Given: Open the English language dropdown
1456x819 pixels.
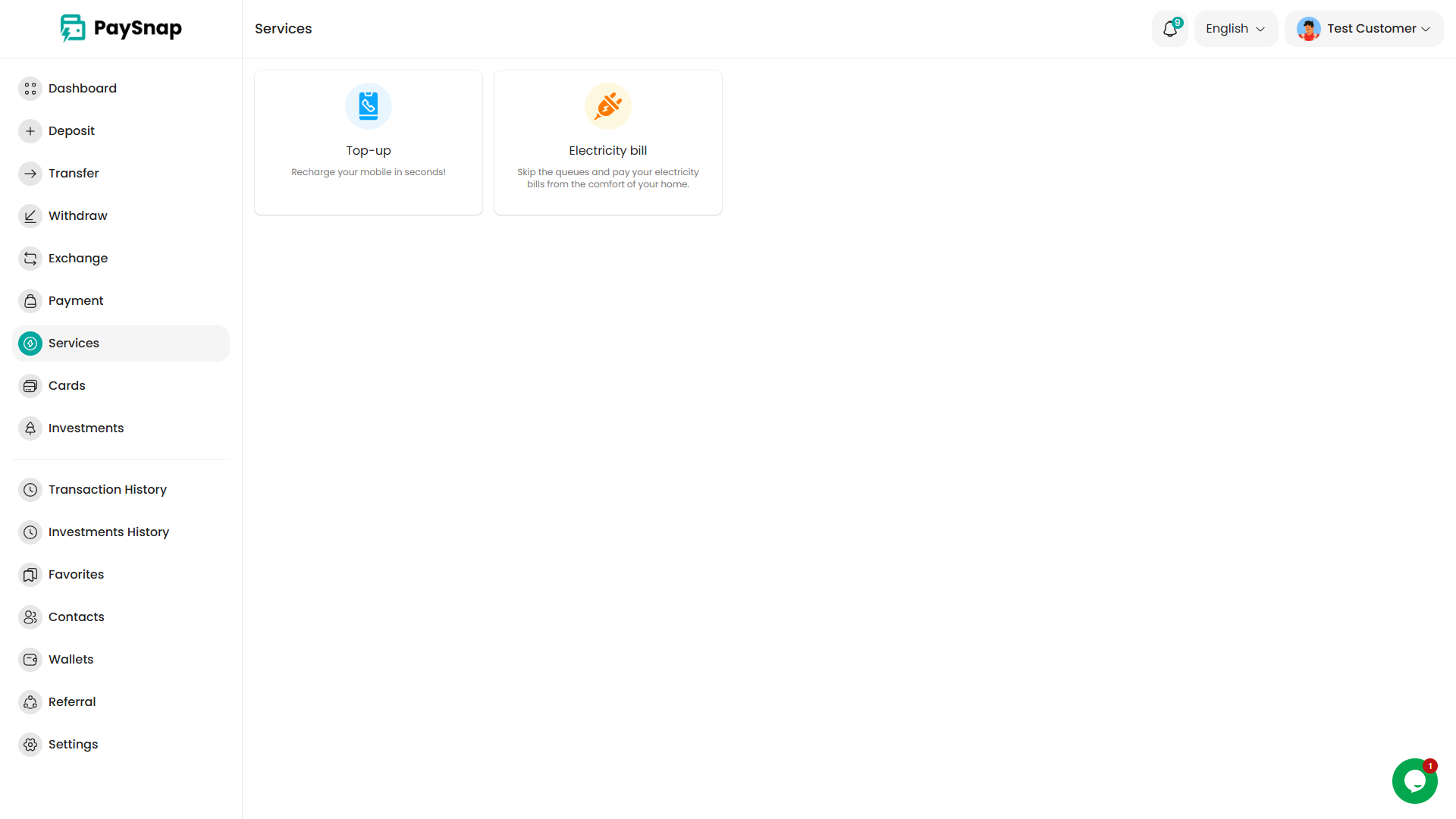Looking at the screenshot, I should [1235, 29].
